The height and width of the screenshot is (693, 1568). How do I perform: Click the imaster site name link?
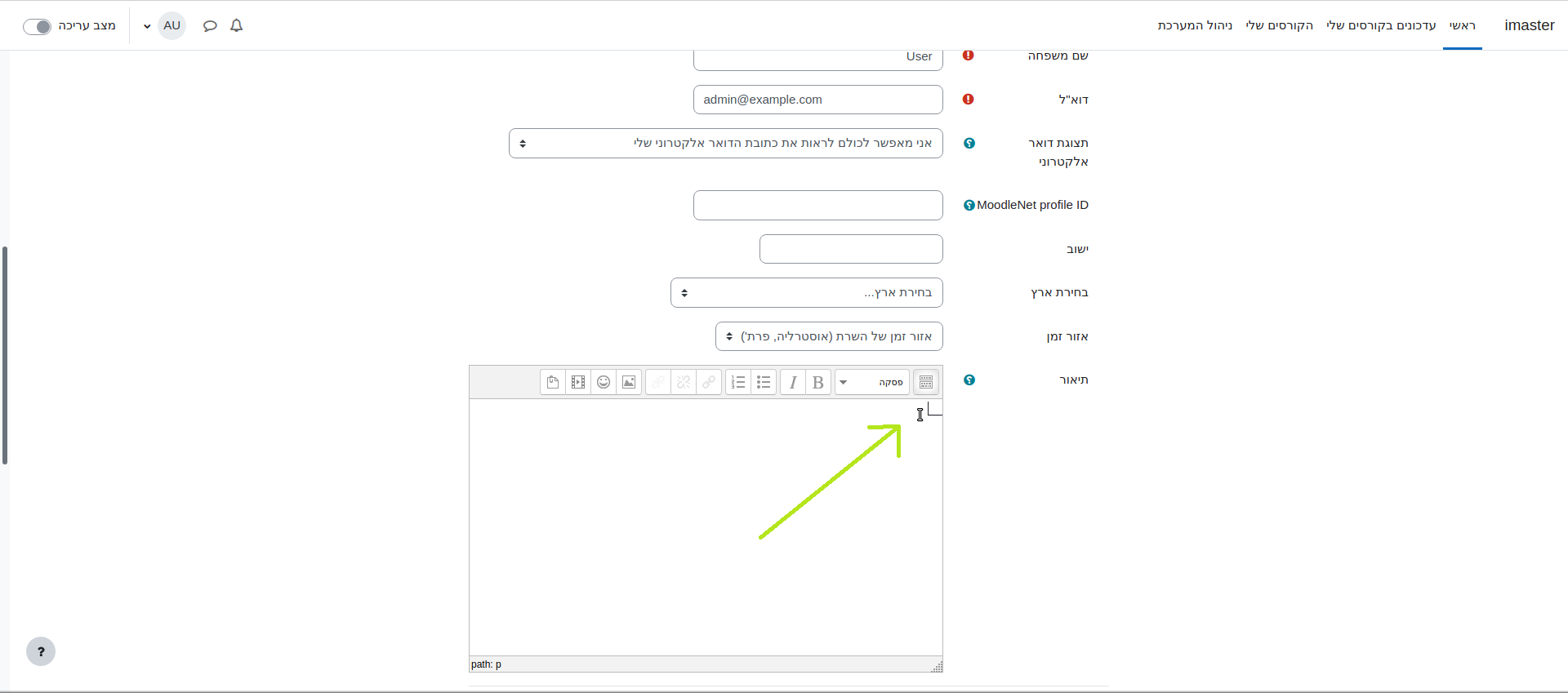point(1530,25)
